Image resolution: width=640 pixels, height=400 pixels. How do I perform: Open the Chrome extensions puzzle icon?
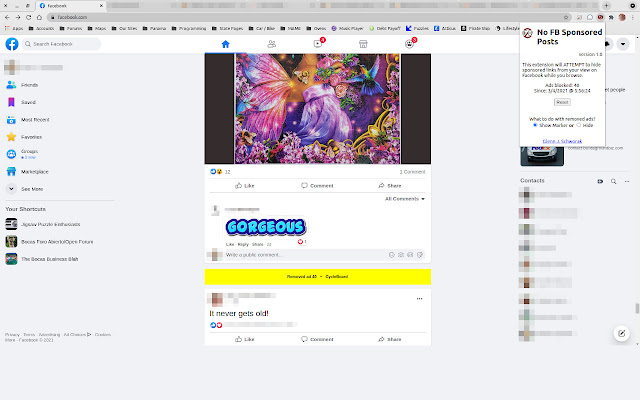pos(611,17)
